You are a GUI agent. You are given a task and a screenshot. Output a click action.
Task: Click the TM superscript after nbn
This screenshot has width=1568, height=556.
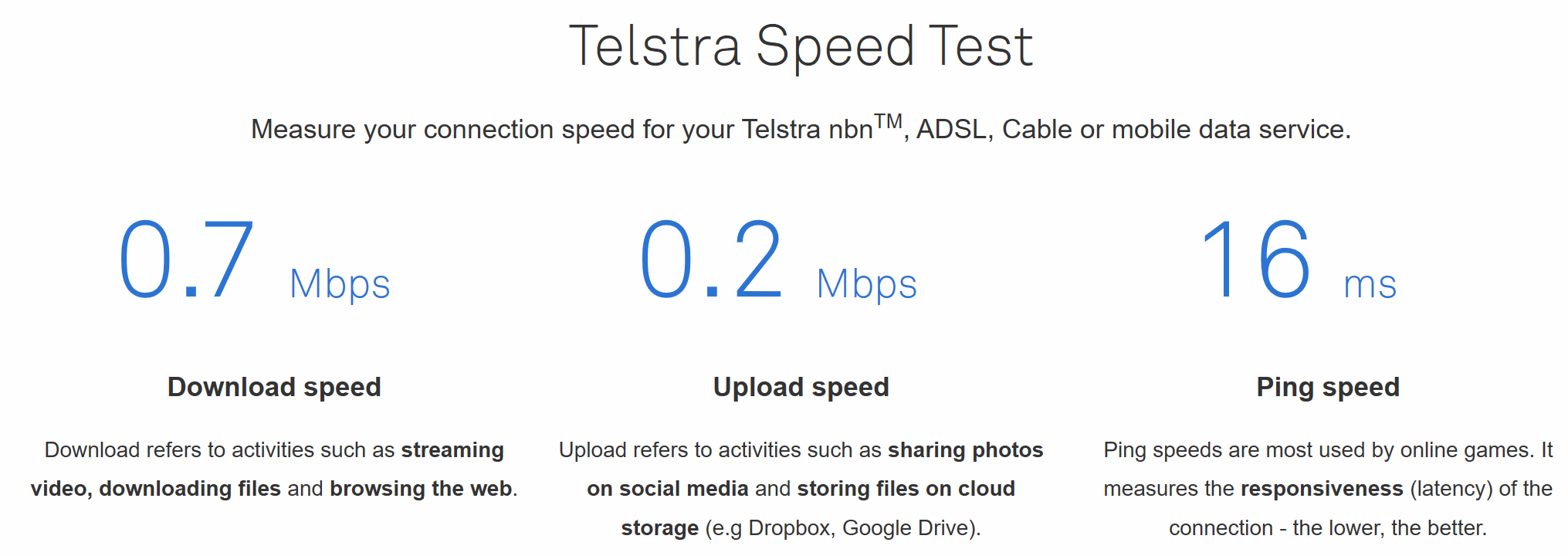(x=888, y=121)
